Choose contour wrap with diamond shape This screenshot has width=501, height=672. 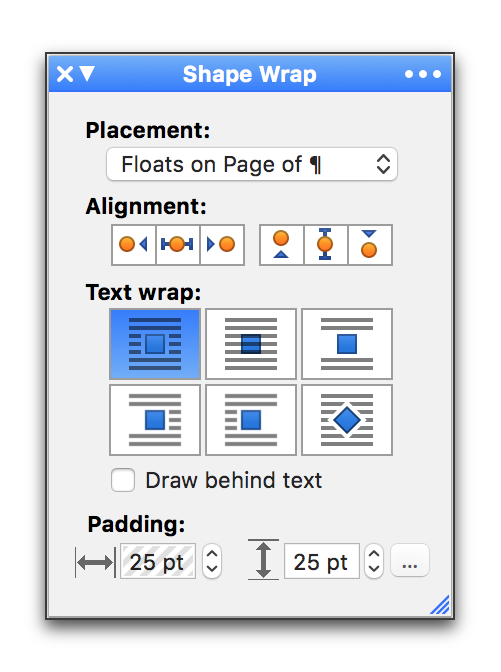pyautogui.click(x=347, y=420)
